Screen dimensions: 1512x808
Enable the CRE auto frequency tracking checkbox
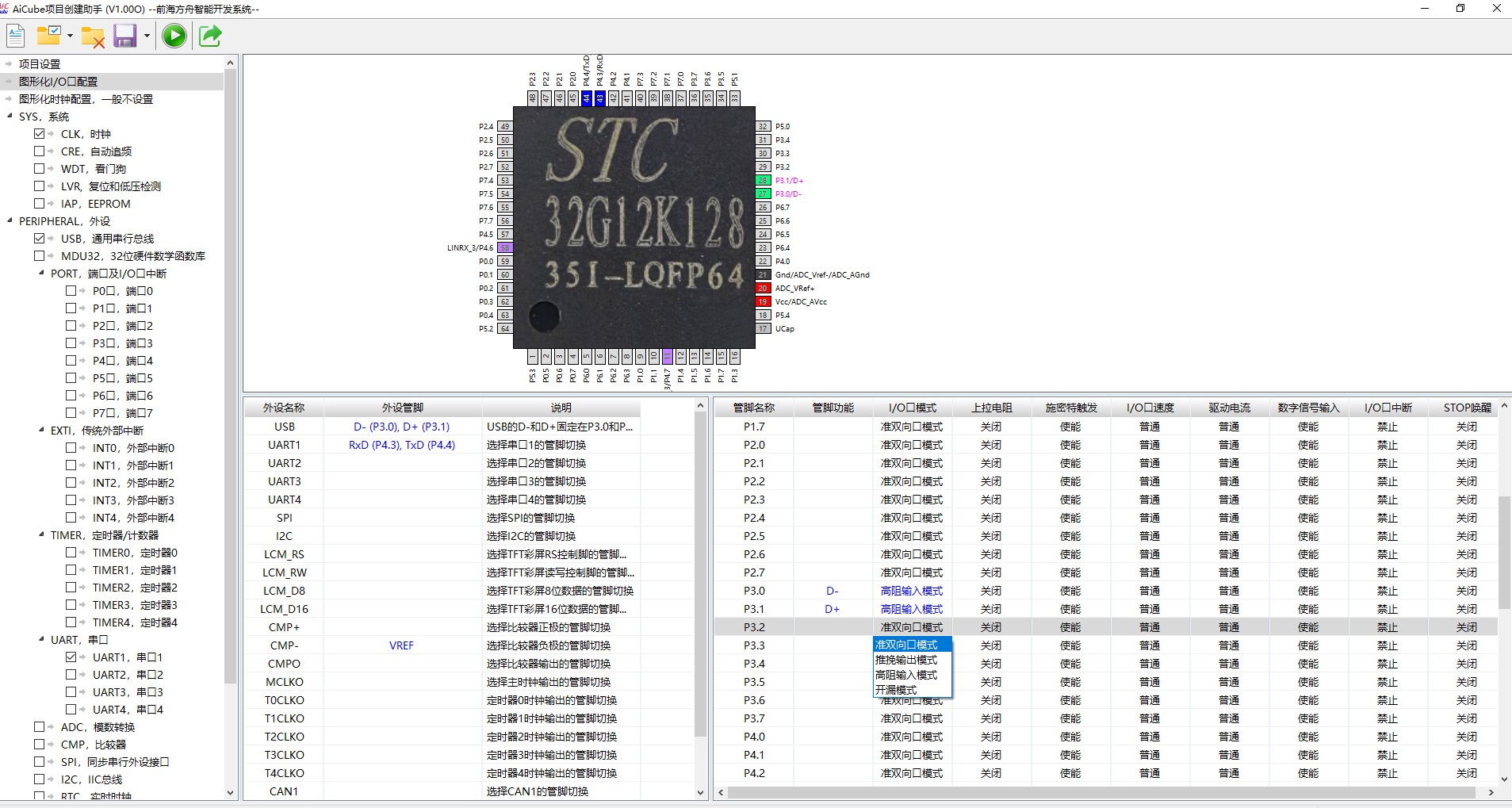(39, 151)
